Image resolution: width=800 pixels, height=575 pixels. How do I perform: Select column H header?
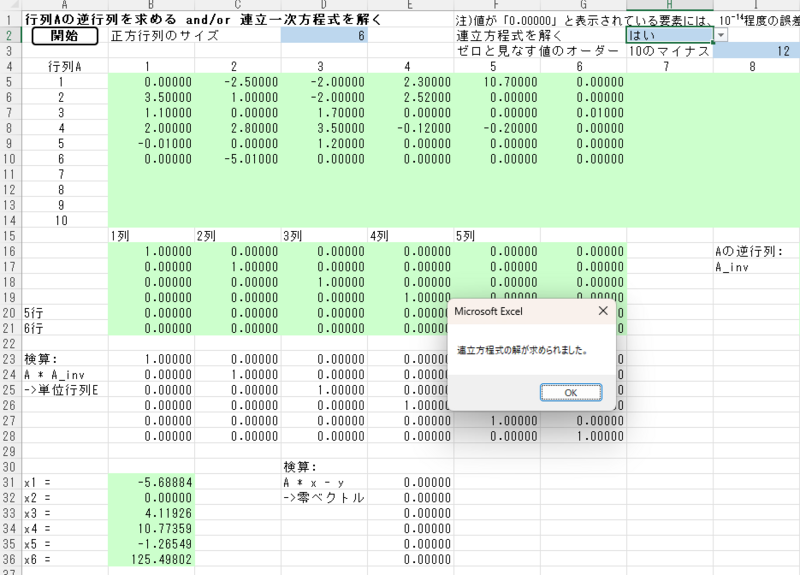point(669,5)
